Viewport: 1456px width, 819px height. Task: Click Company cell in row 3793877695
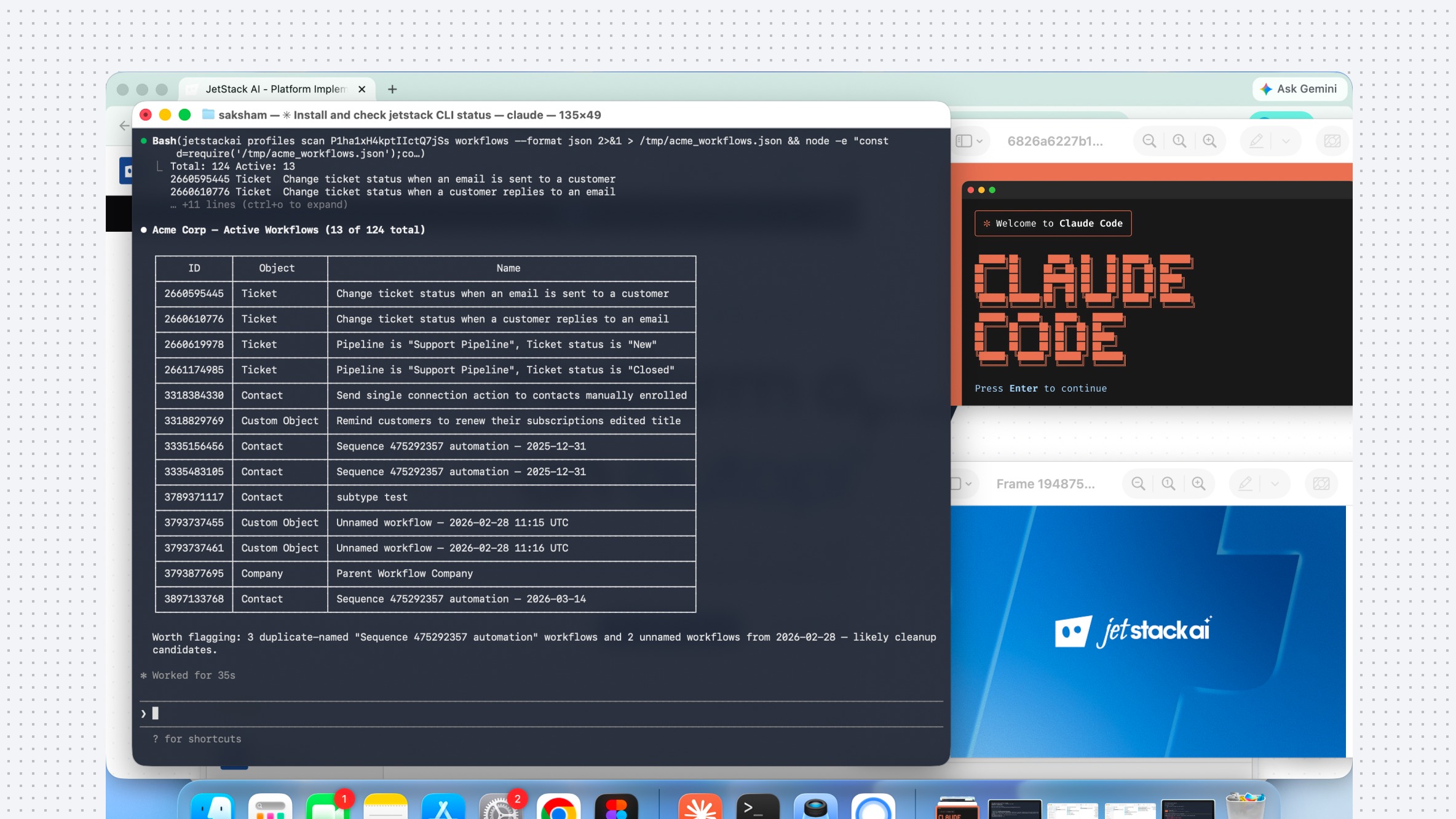(x=280, y=573)
